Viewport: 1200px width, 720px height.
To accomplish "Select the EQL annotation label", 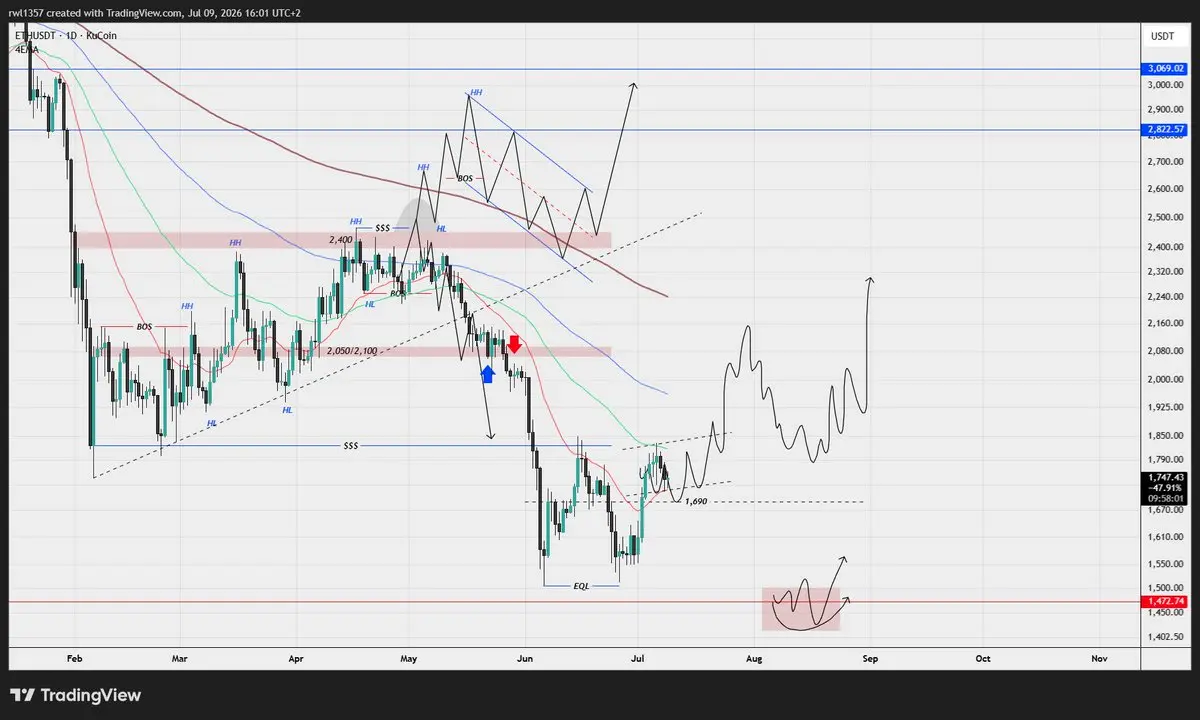I will (581, 586).
